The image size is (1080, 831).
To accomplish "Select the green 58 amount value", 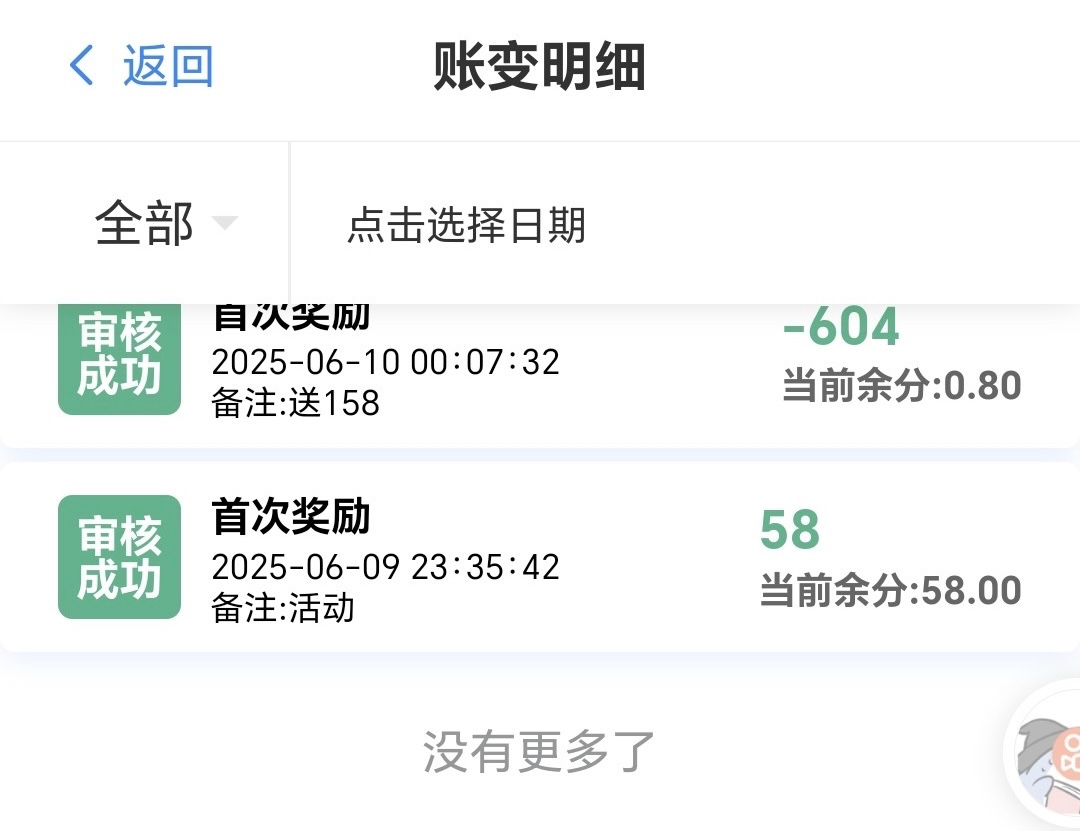I will click(x=790, y=530).
